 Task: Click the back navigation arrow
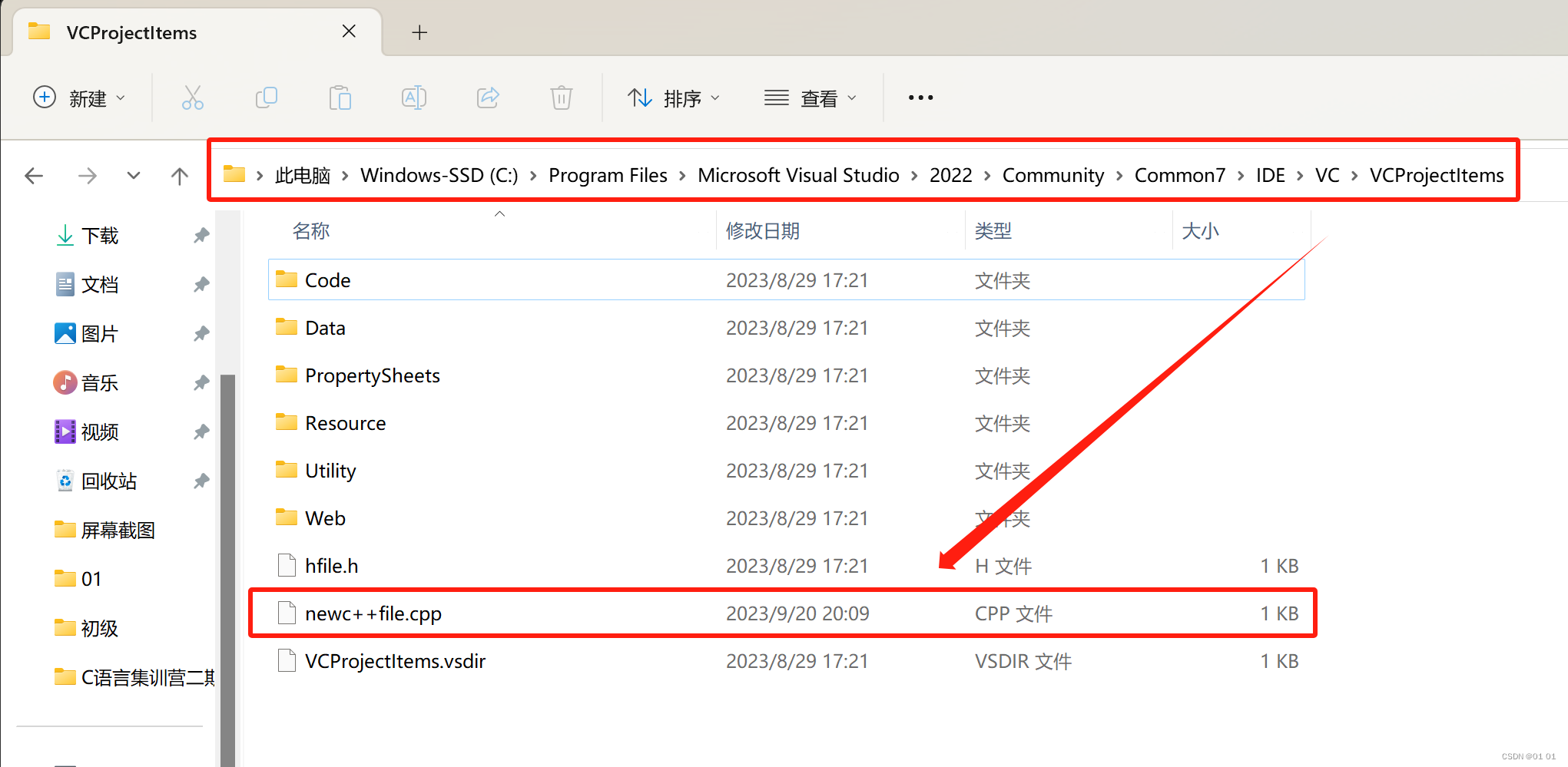[34, 175]
